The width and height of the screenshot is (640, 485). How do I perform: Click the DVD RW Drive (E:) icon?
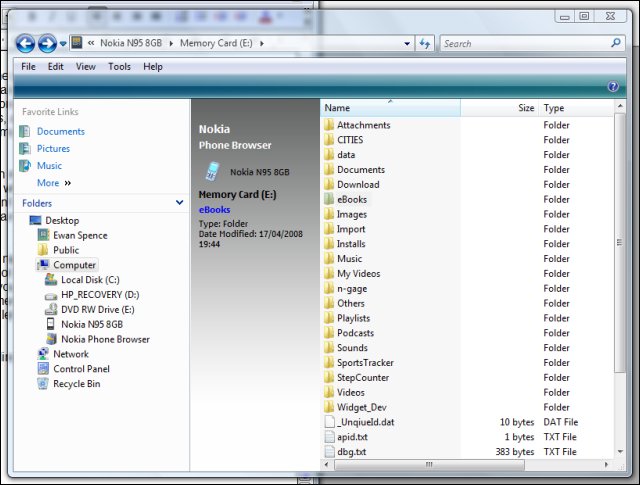[51, 309]
